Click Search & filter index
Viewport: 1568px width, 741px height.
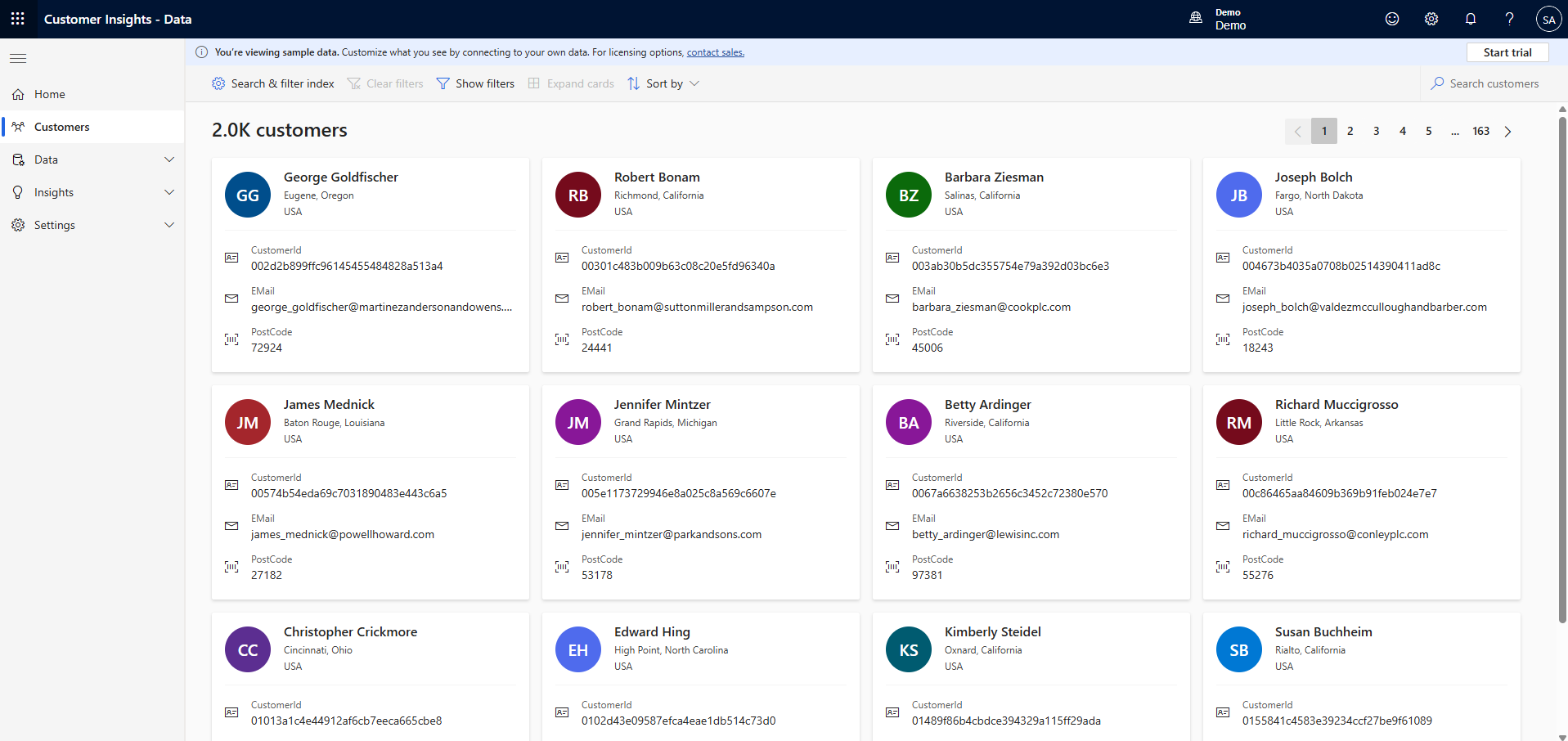(x=273, y=83)
